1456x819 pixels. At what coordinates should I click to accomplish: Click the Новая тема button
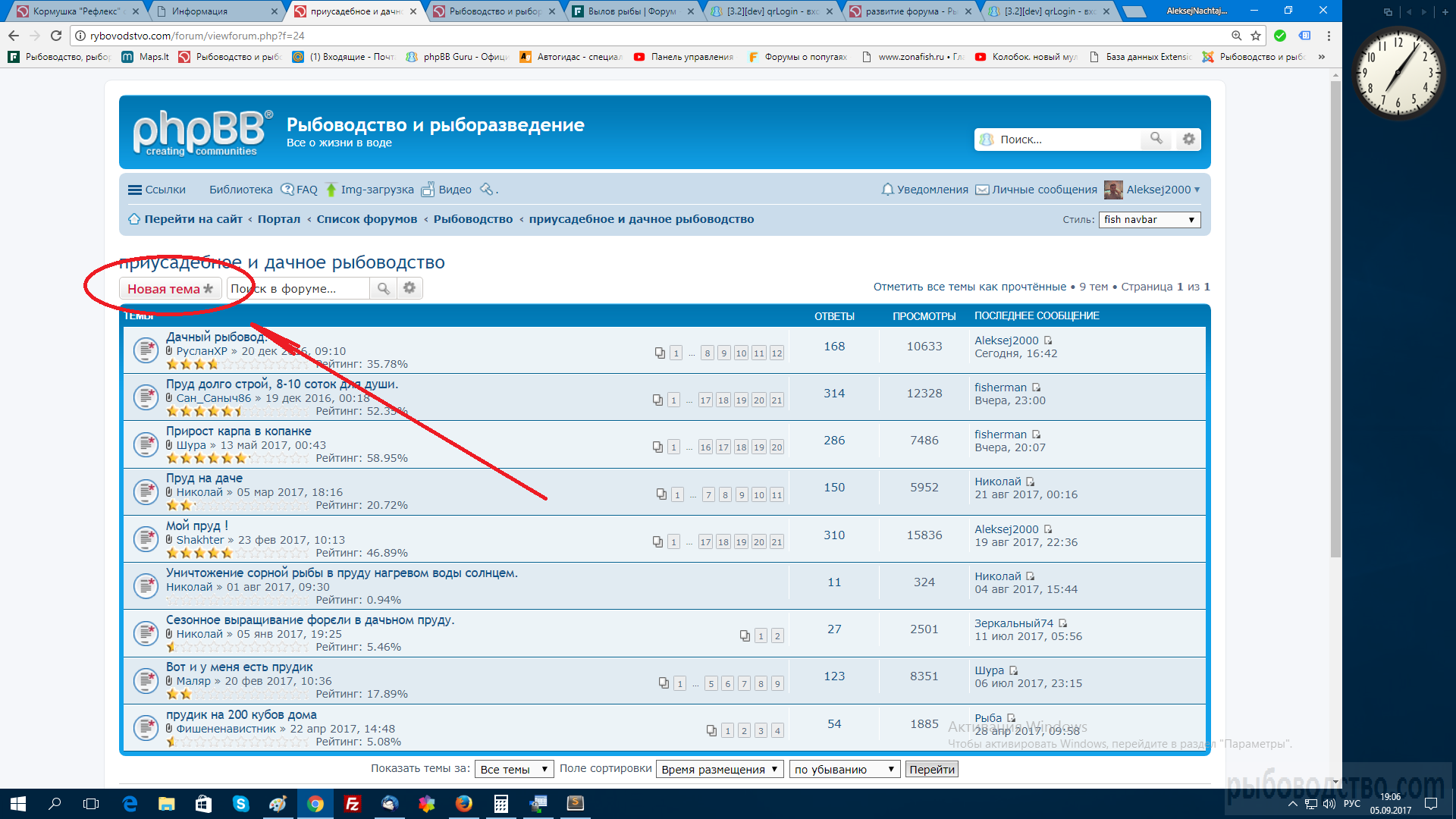click(x=170, y=289)
